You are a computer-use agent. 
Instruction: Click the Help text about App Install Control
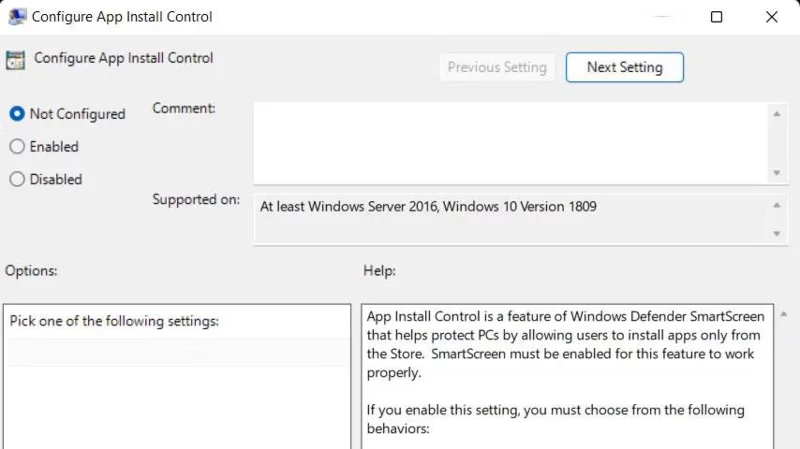click(565, 344)
